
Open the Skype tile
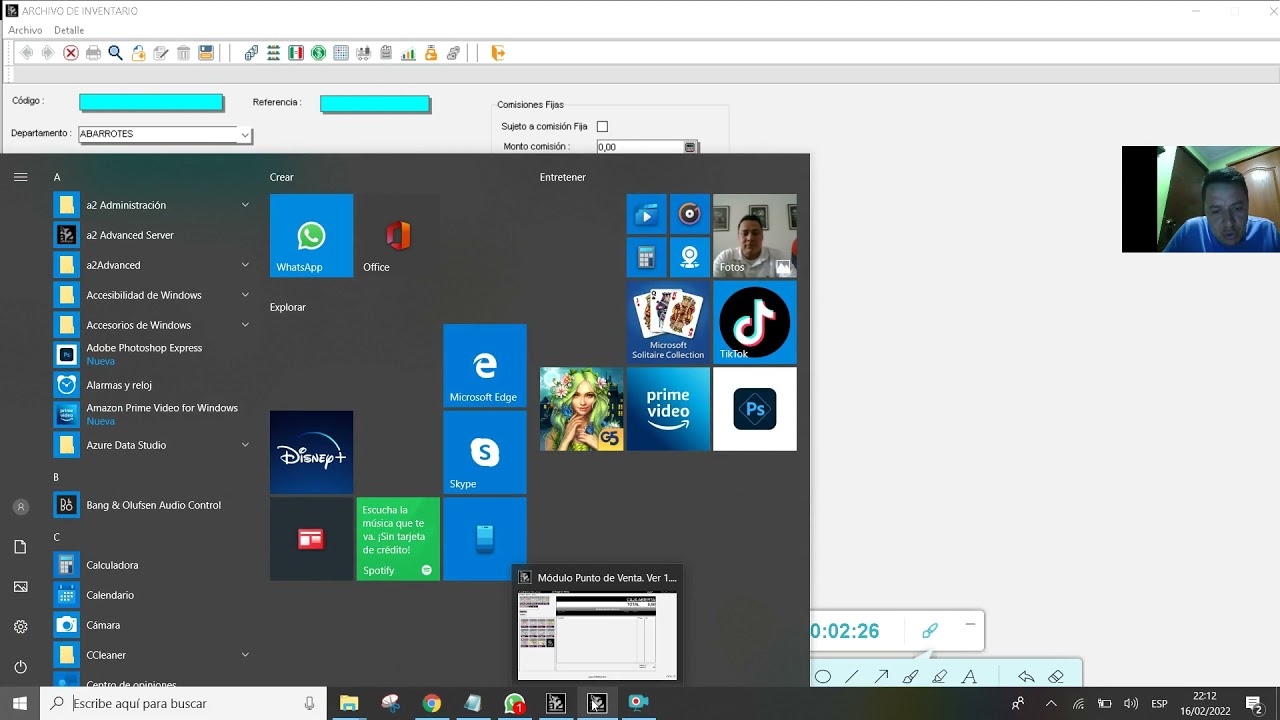click(x=485, y=452)
